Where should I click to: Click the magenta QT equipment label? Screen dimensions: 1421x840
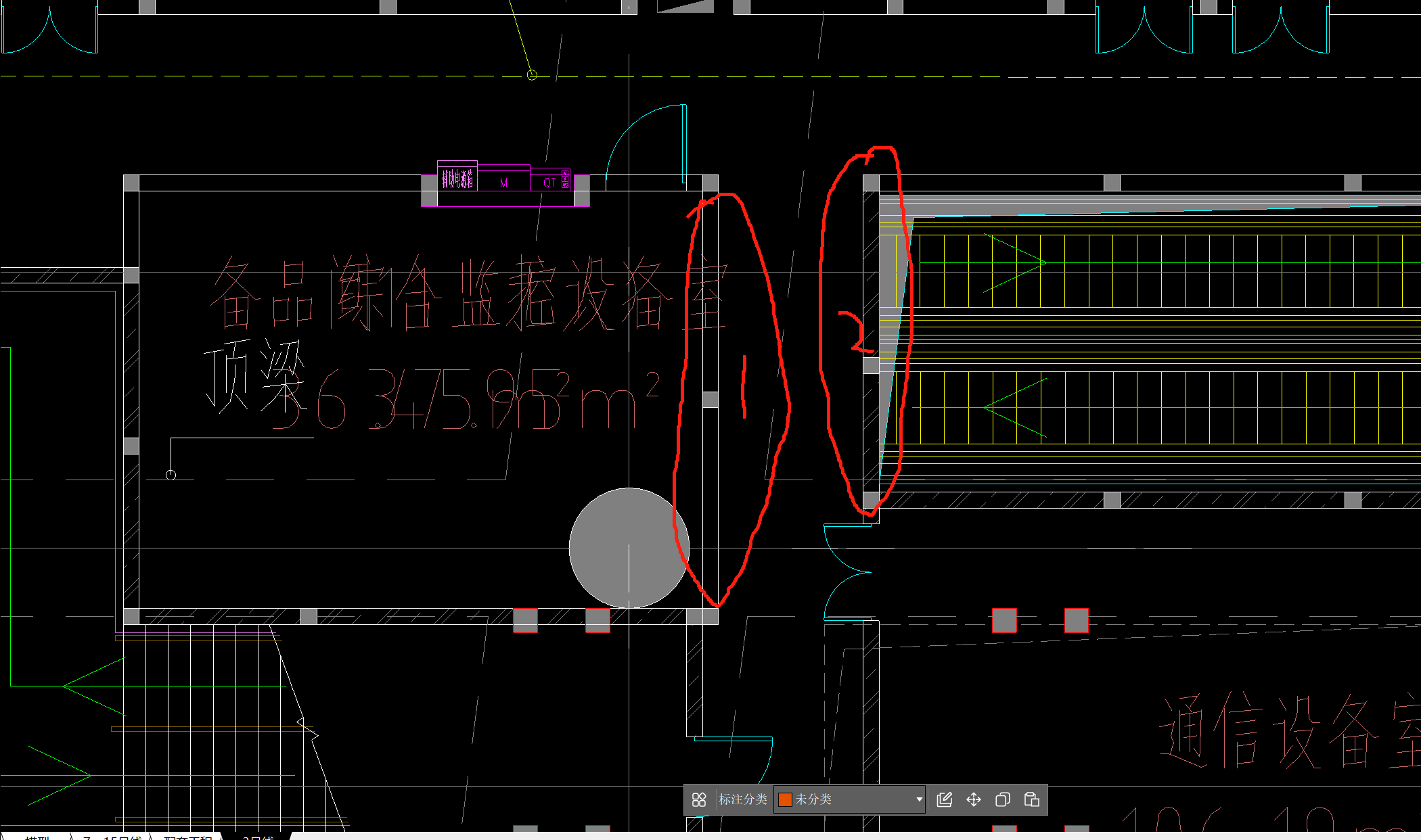[549, 183]
